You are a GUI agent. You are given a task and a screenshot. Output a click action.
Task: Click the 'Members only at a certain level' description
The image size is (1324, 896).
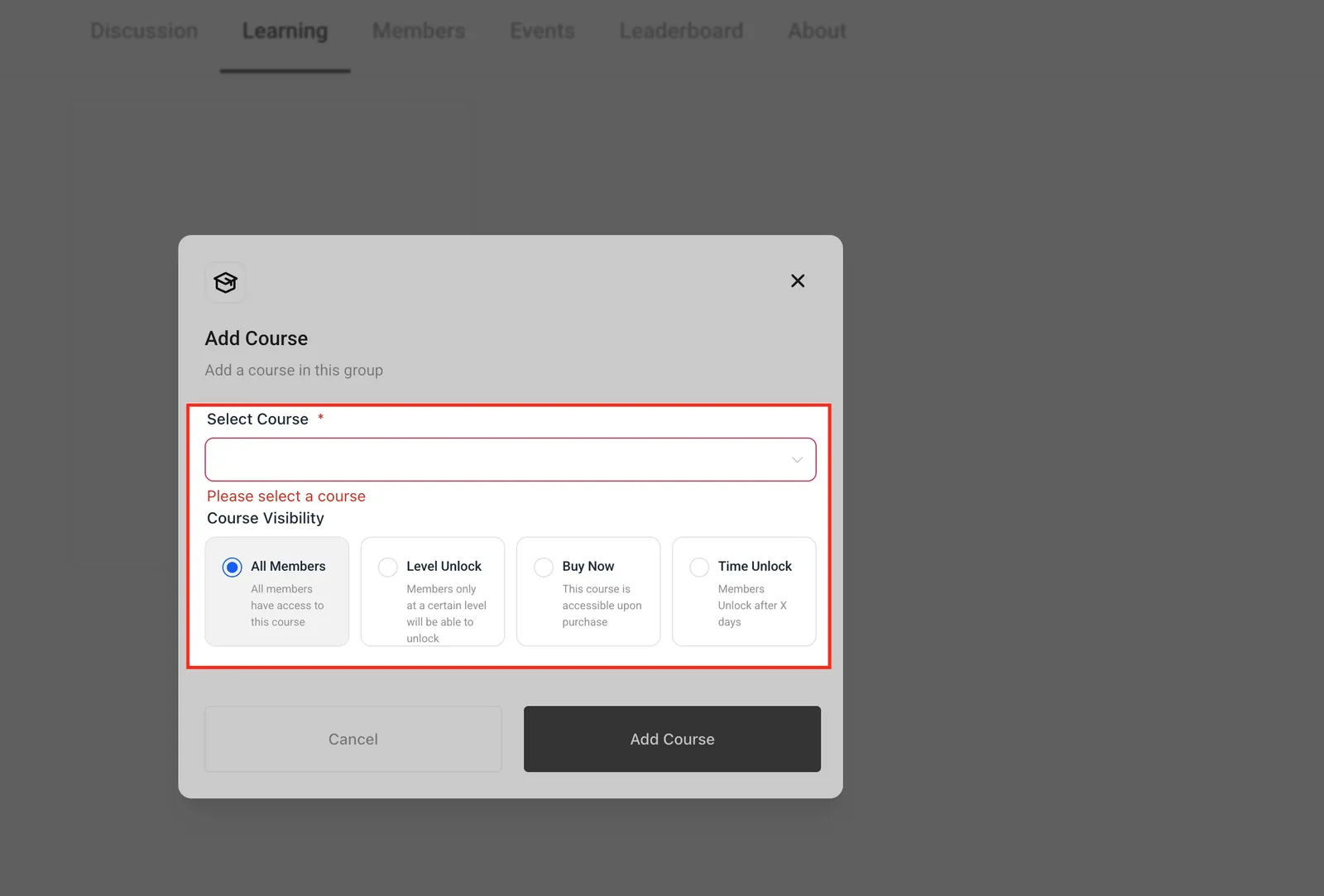coord(446,614)
